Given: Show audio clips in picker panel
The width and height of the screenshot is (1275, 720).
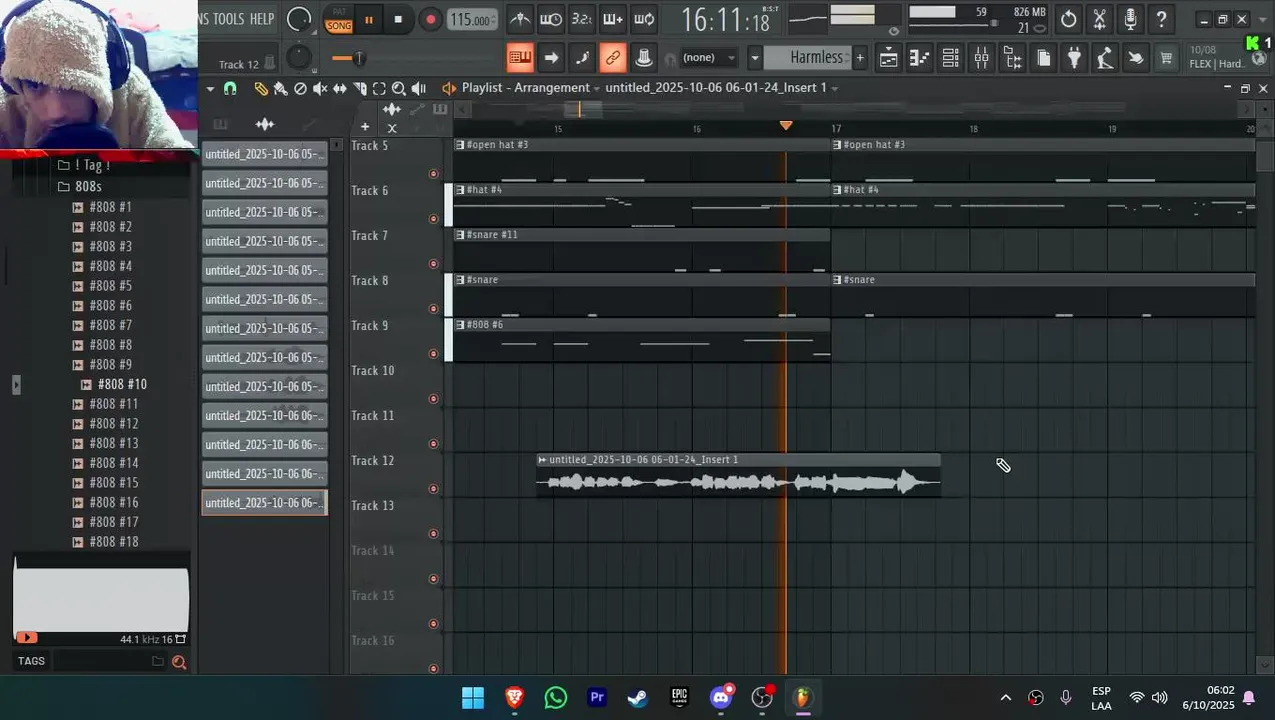Looking at the screenshot, I should coord(265,124).
